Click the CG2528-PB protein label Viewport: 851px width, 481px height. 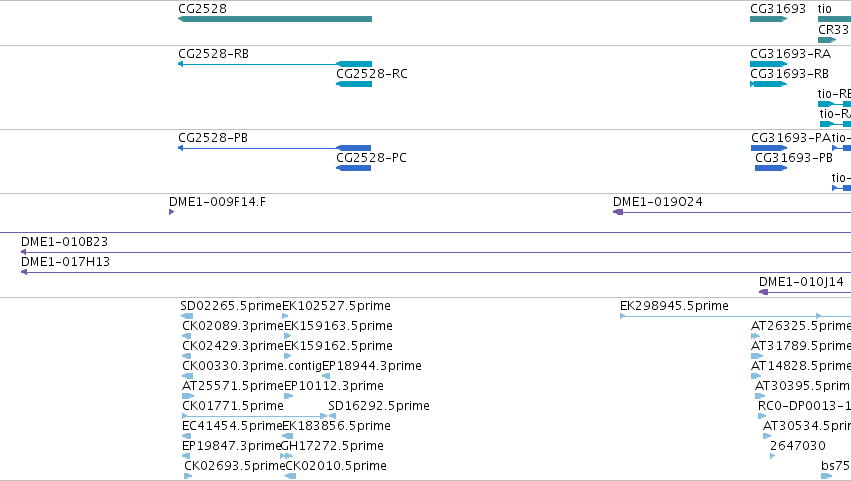213,138
